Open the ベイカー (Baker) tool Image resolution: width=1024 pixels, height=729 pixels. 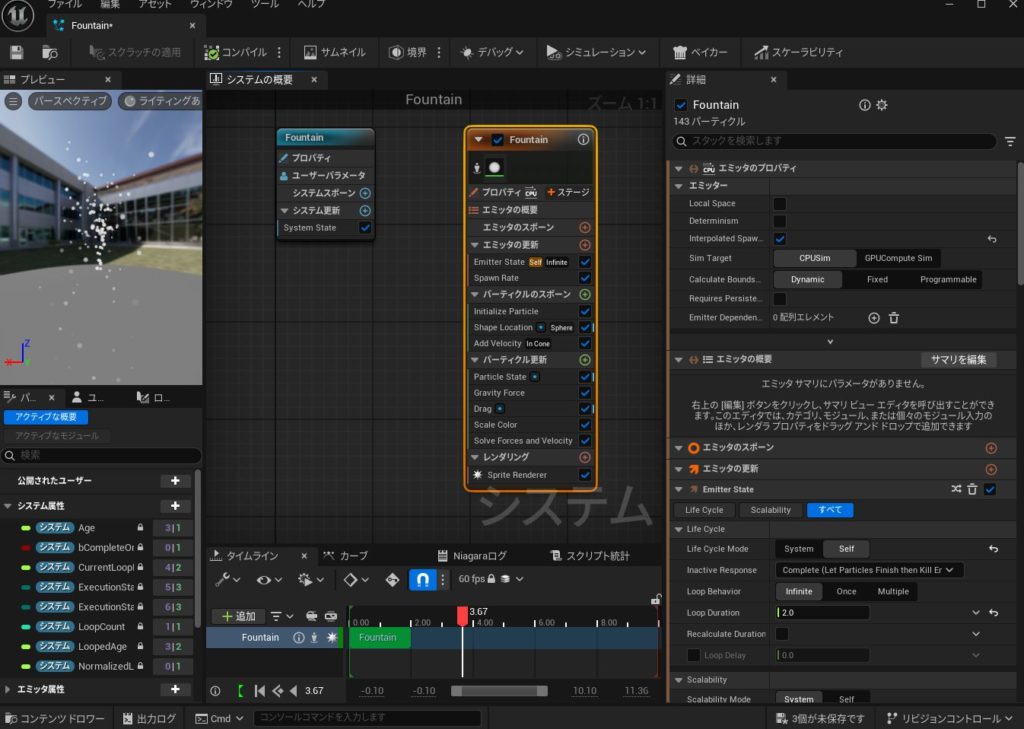(x=700, y=52)
